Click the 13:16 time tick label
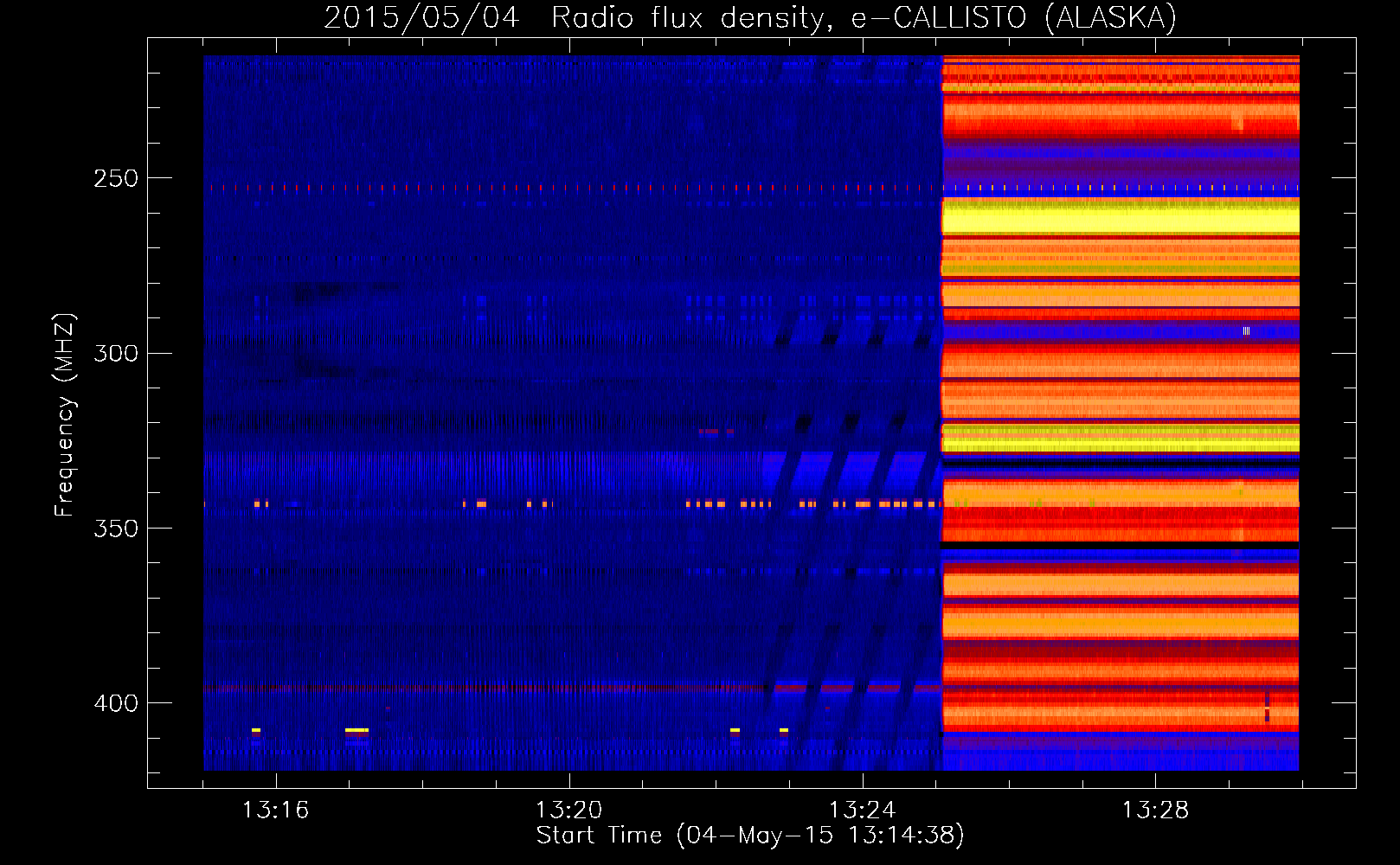Screen dimensions: 1400x865 coord(275,810)
